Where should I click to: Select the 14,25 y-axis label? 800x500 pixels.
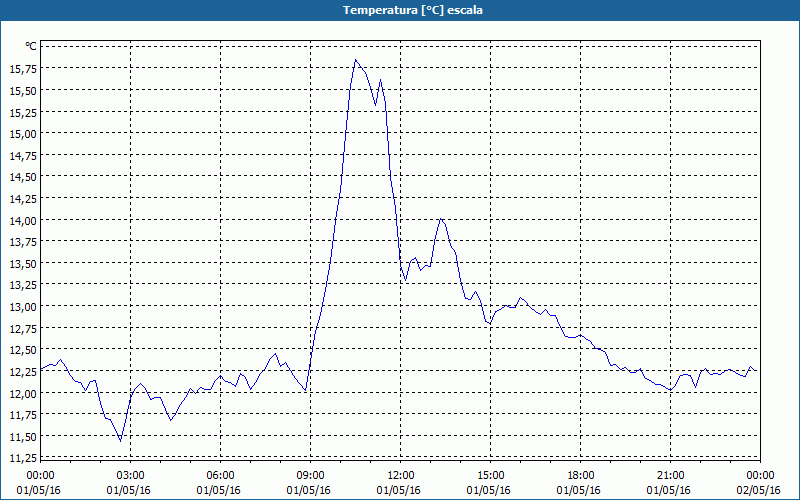click(22, 198)
